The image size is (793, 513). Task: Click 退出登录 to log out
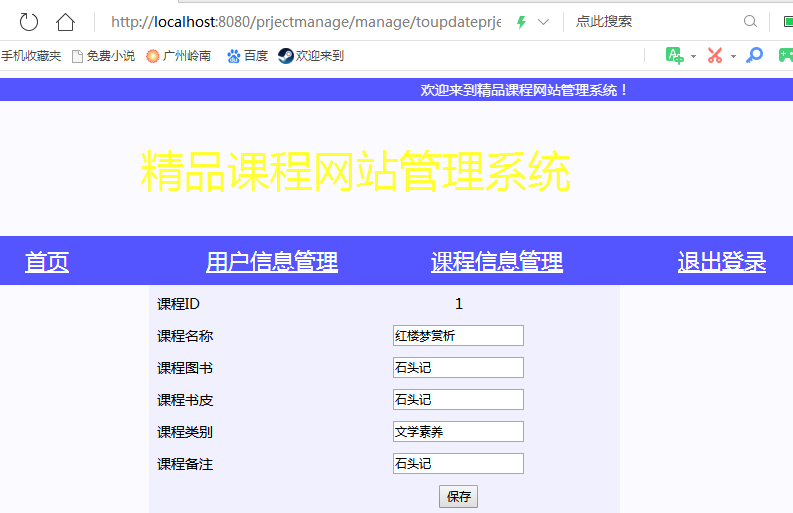click(x=722, y=262)
